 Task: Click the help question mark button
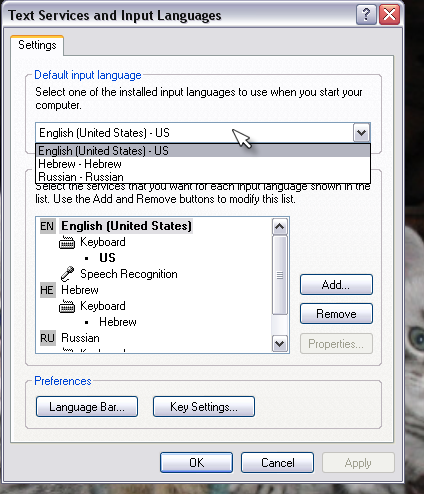366,15
